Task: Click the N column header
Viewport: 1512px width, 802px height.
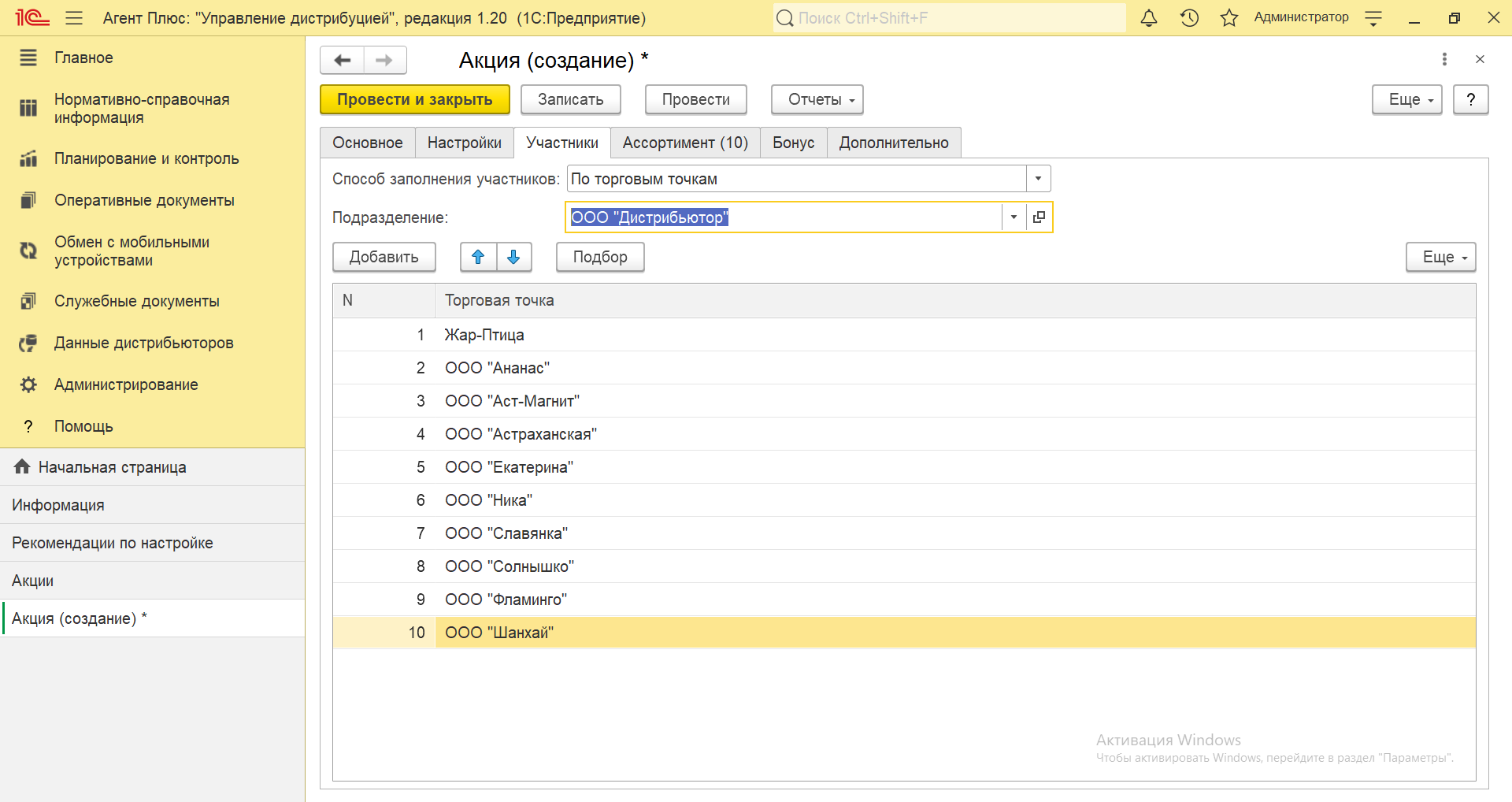Action: point(384,300)
